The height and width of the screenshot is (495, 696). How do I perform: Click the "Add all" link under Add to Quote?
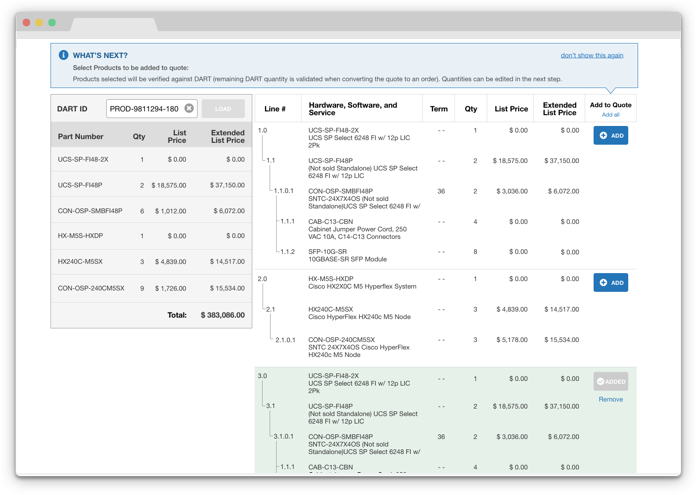pyautogui.click(x=610, y=115)
